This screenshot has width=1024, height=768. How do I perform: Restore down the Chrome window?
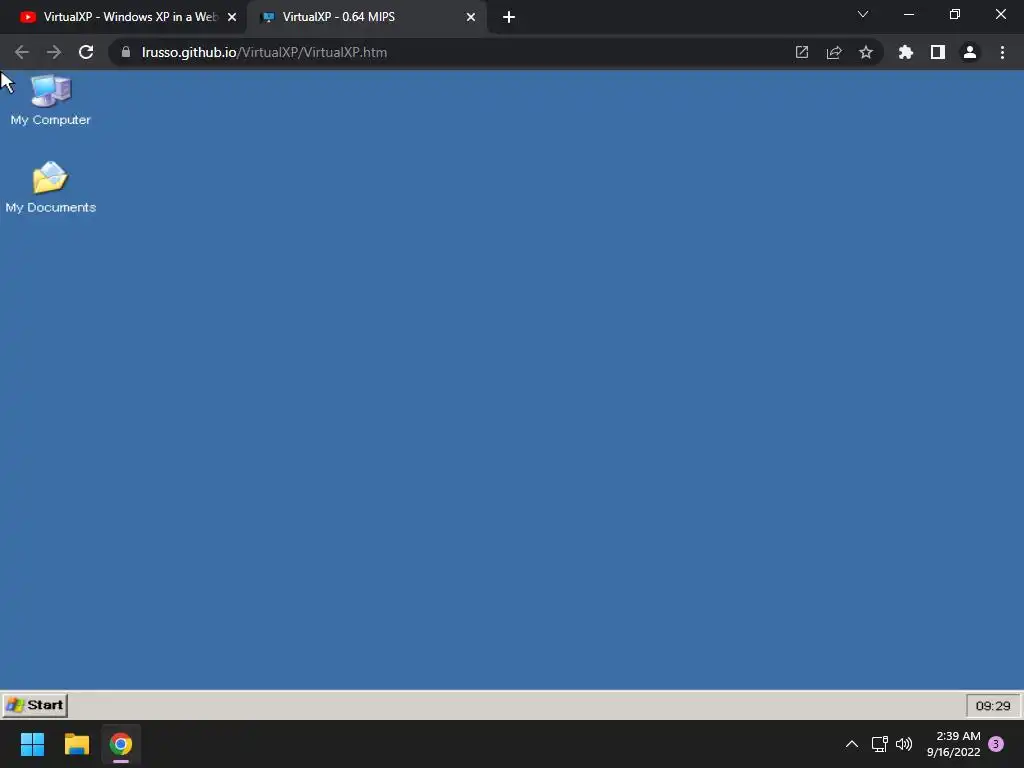[x=955, y=14]
